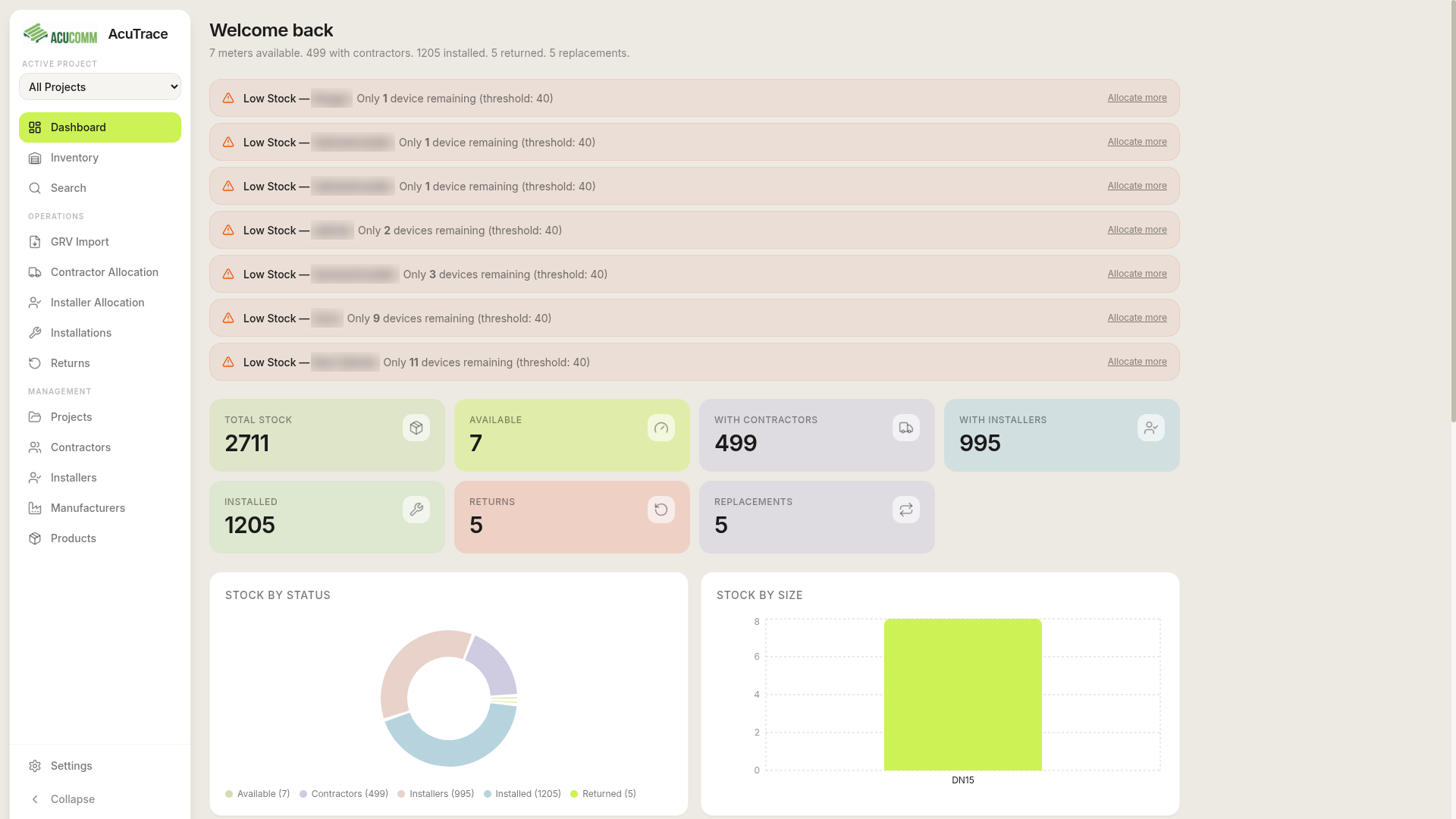Viewport: 1456px width, 819px height.
Task: Click the Acucomm logo
Action: point(61,34)
